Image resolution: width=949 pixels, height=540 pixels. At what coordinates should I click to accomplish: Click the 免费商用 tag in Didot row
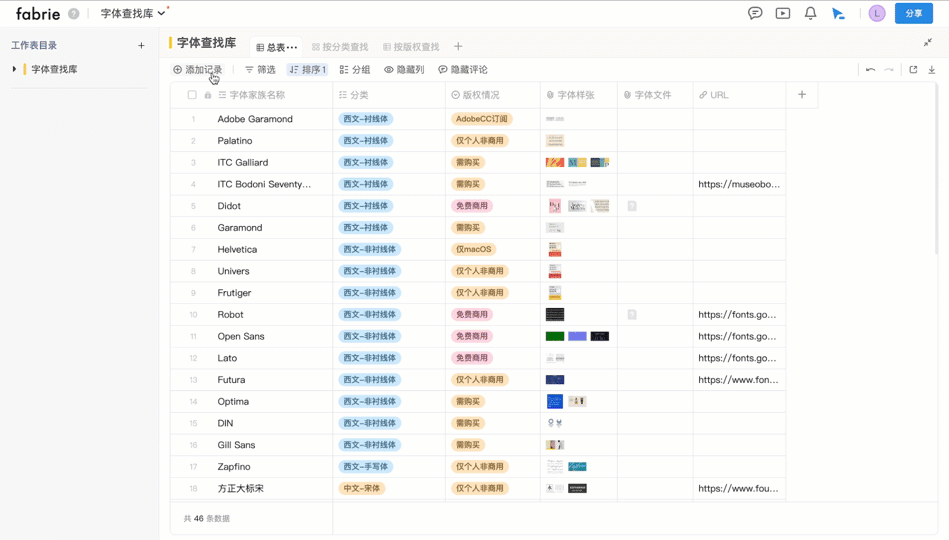[472, 206]
